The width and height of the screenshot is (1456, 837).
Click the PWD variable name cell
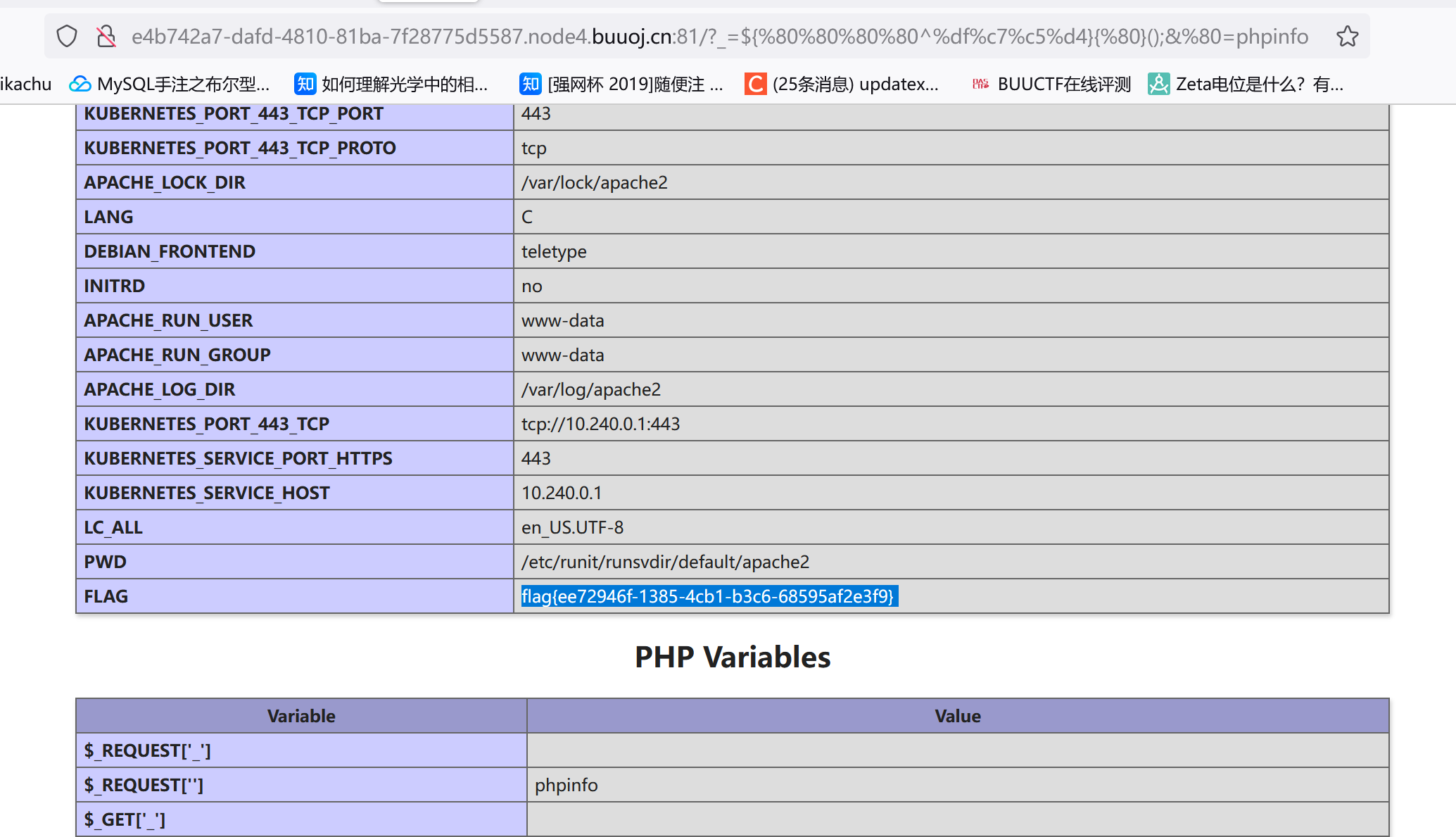click(x=295, y=562)
